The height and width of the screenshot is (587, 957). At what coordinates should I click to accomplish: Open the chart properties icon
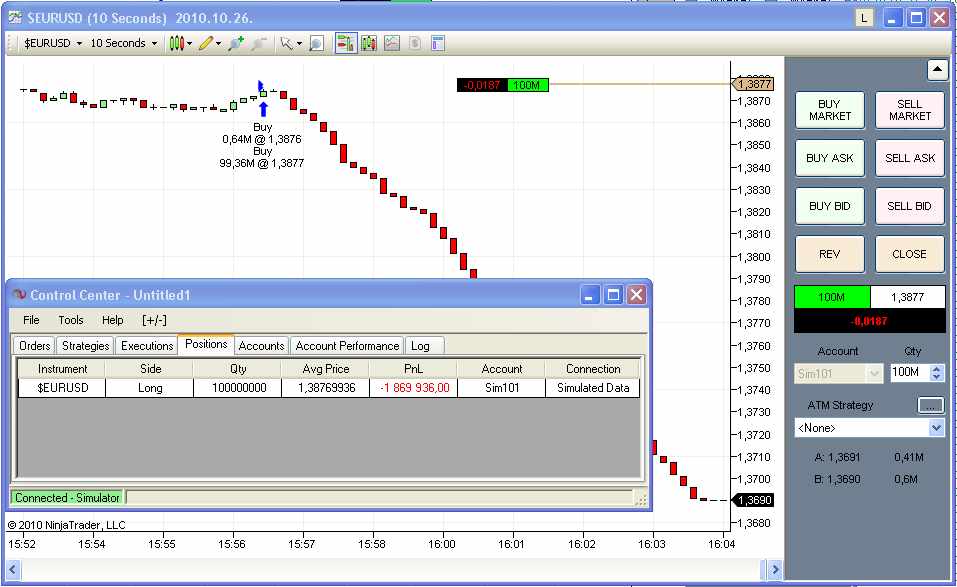(x=438, y=43)
